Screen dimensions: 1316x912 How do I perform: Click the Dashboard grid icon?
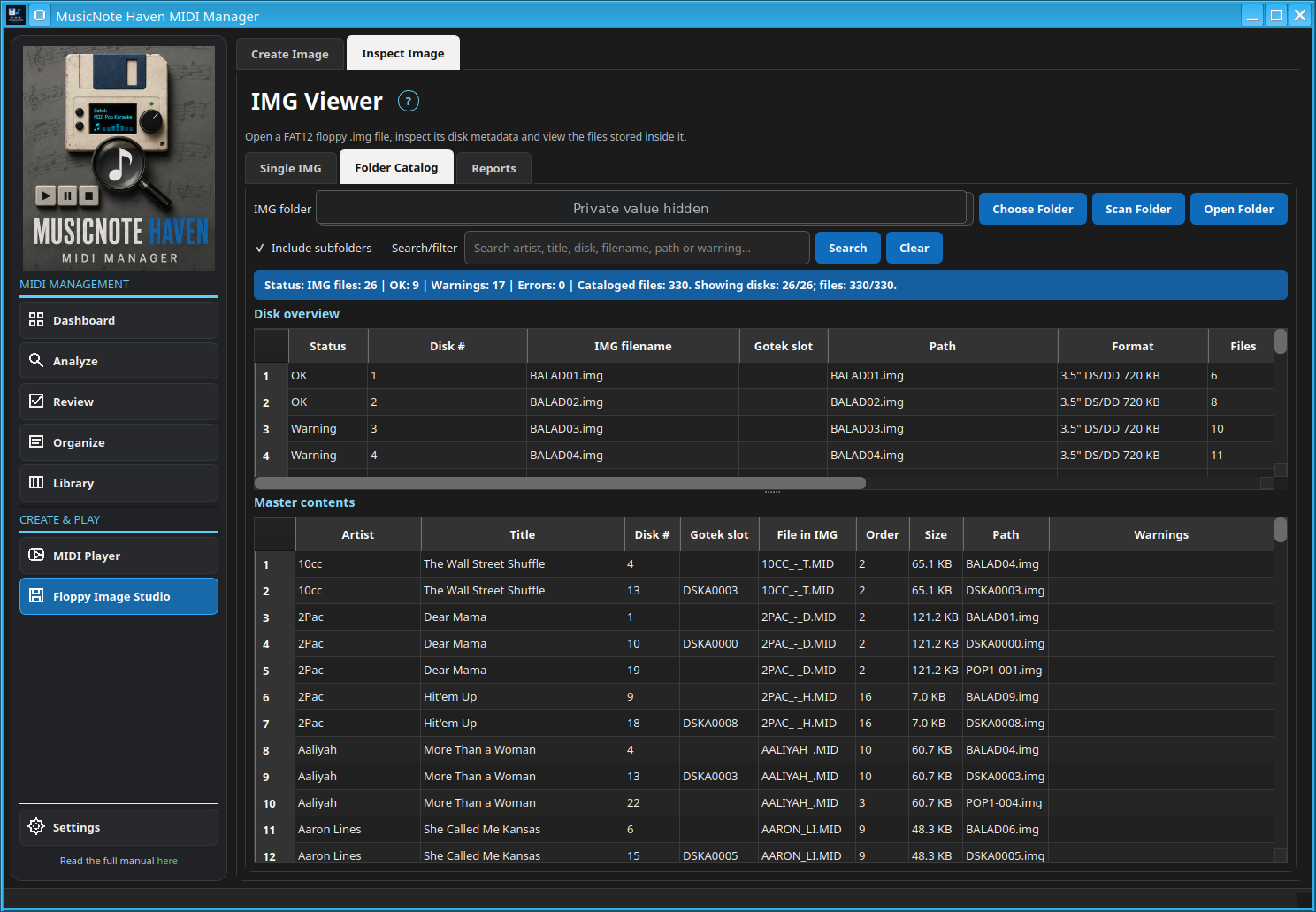[36, 319]
